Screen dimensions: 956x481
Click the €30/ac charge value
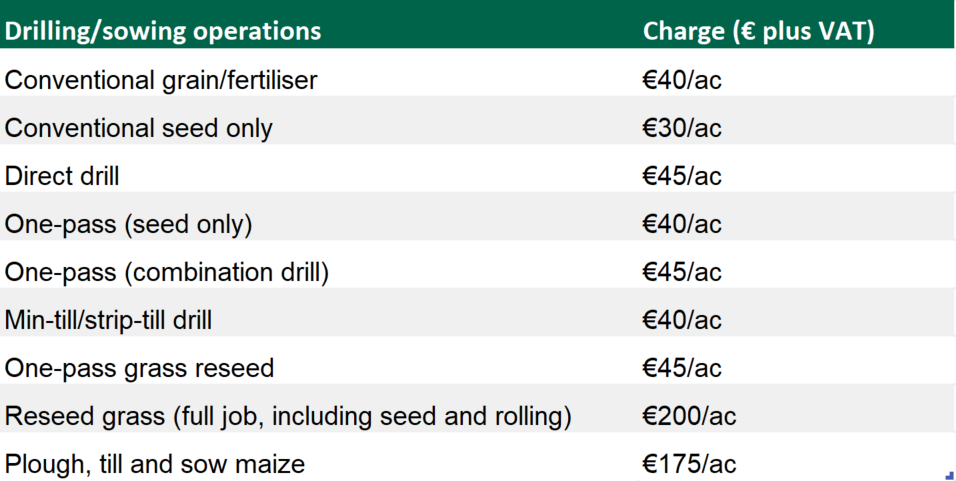click(682, 128)
